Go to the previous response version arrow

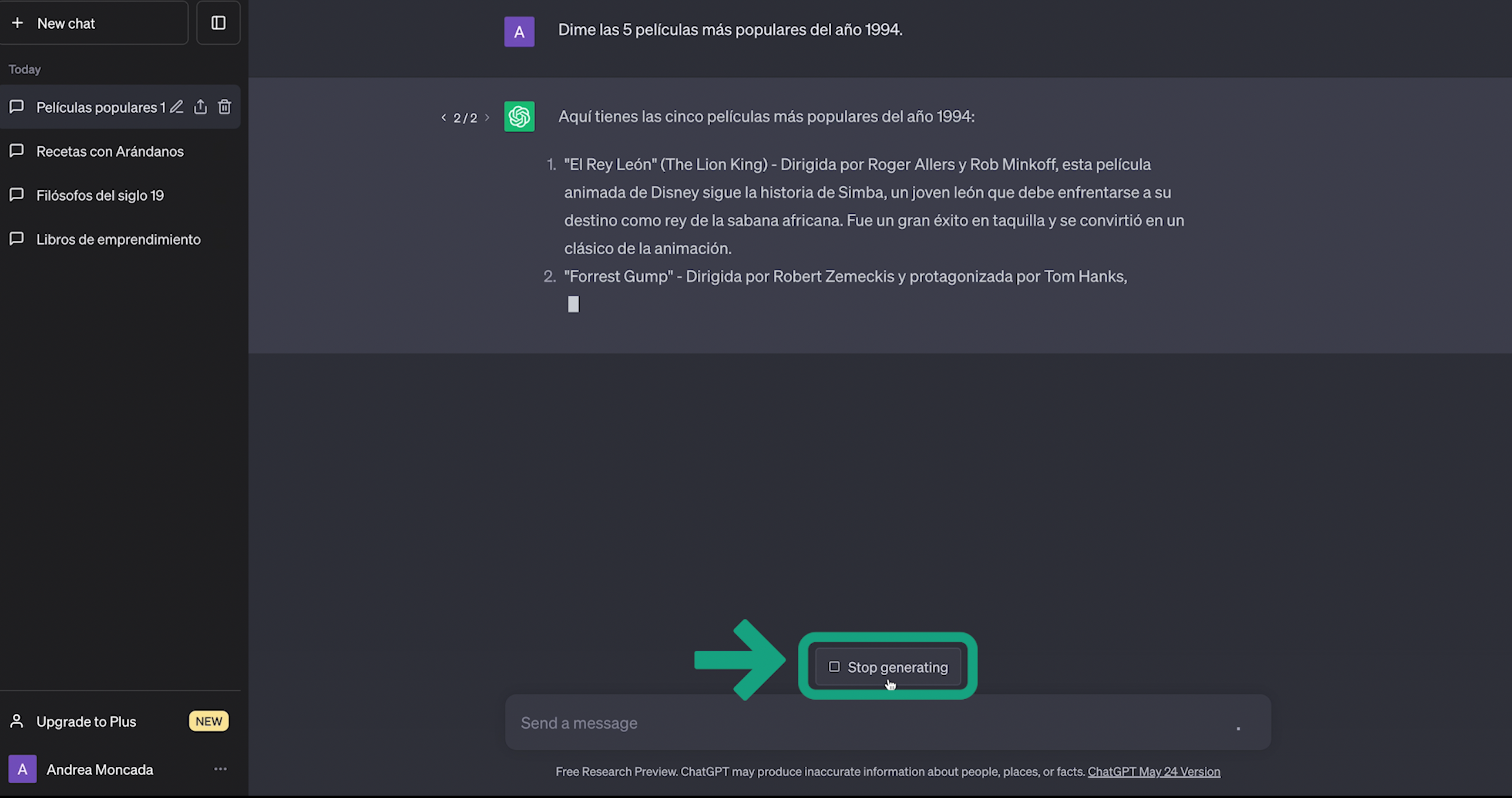click(443, 118)
